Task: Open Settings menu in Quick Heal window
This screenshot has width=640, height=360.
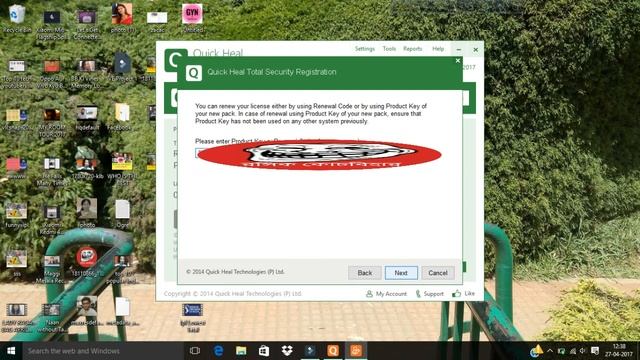Action: point(364,49)
